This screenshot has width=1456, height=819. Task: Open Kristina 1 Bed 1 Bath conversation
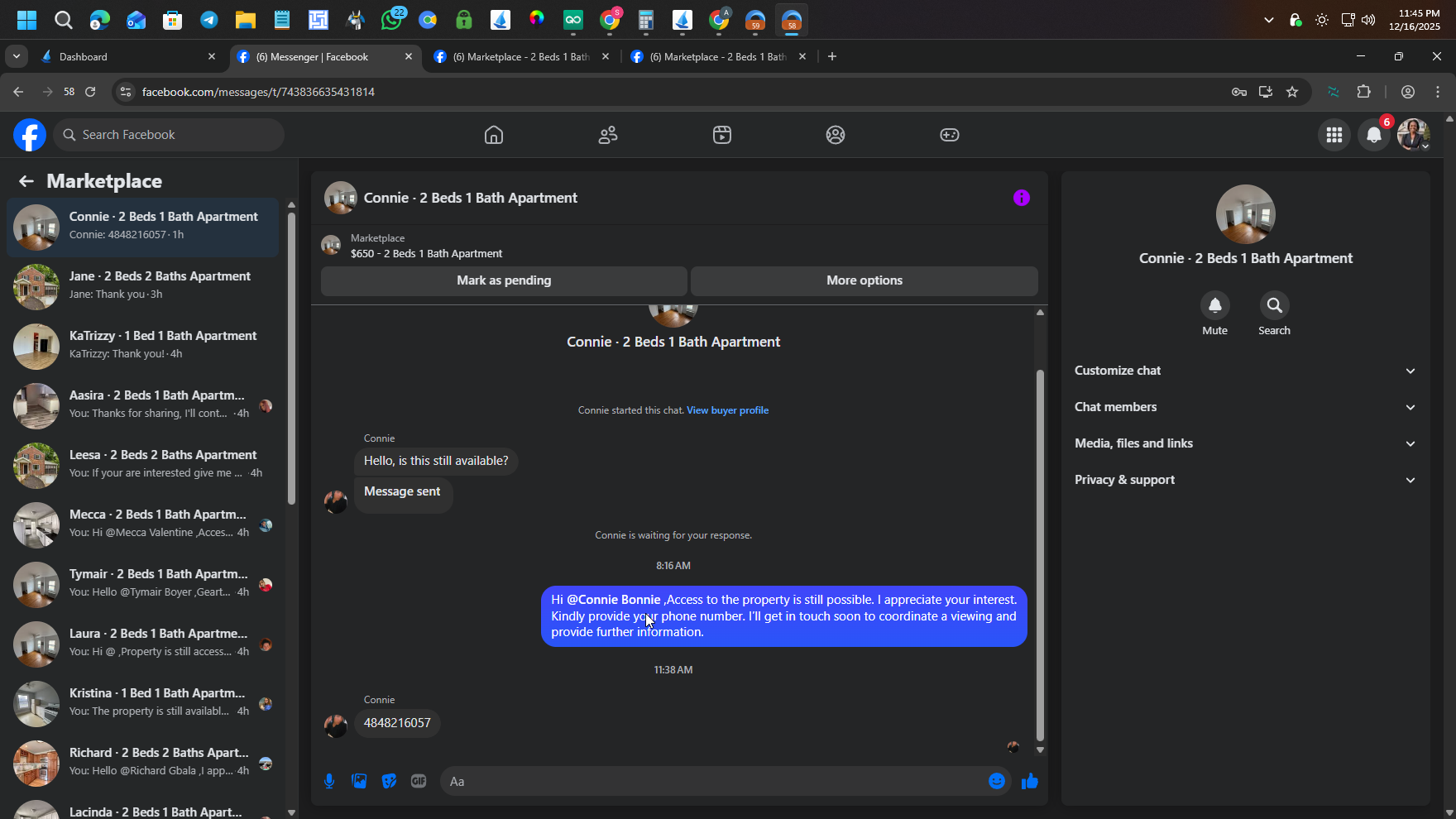(x=143, y=703)
